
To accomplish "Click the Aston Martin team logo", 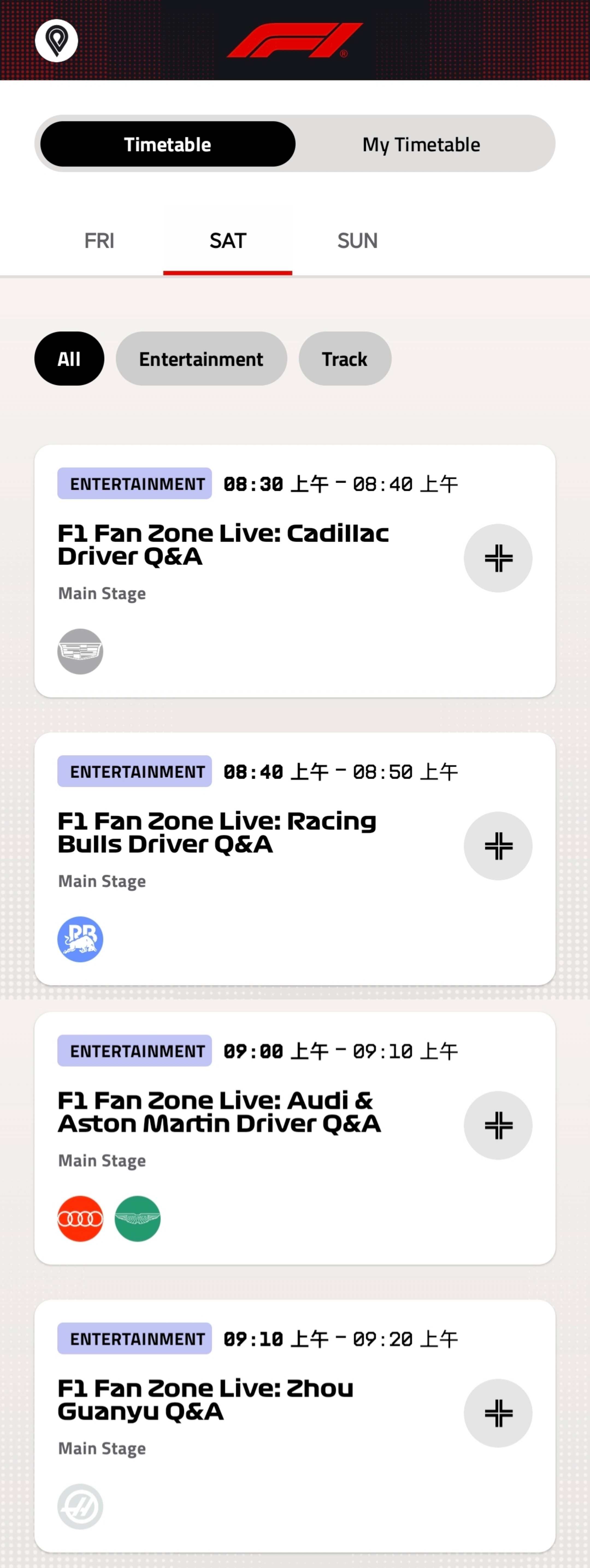I will point(138,1219).
